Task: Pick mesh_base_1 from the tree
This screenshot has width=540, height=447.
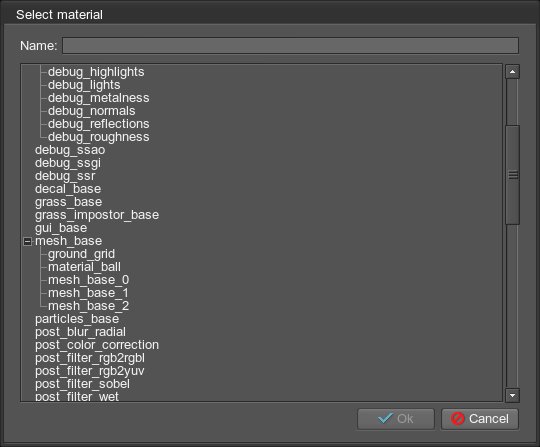Action: pos(89,293)
